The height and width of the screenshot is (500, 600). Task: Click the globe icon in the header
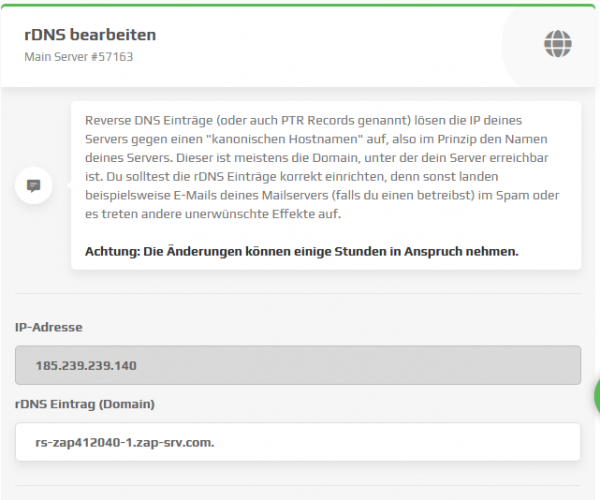coord(558,44)
